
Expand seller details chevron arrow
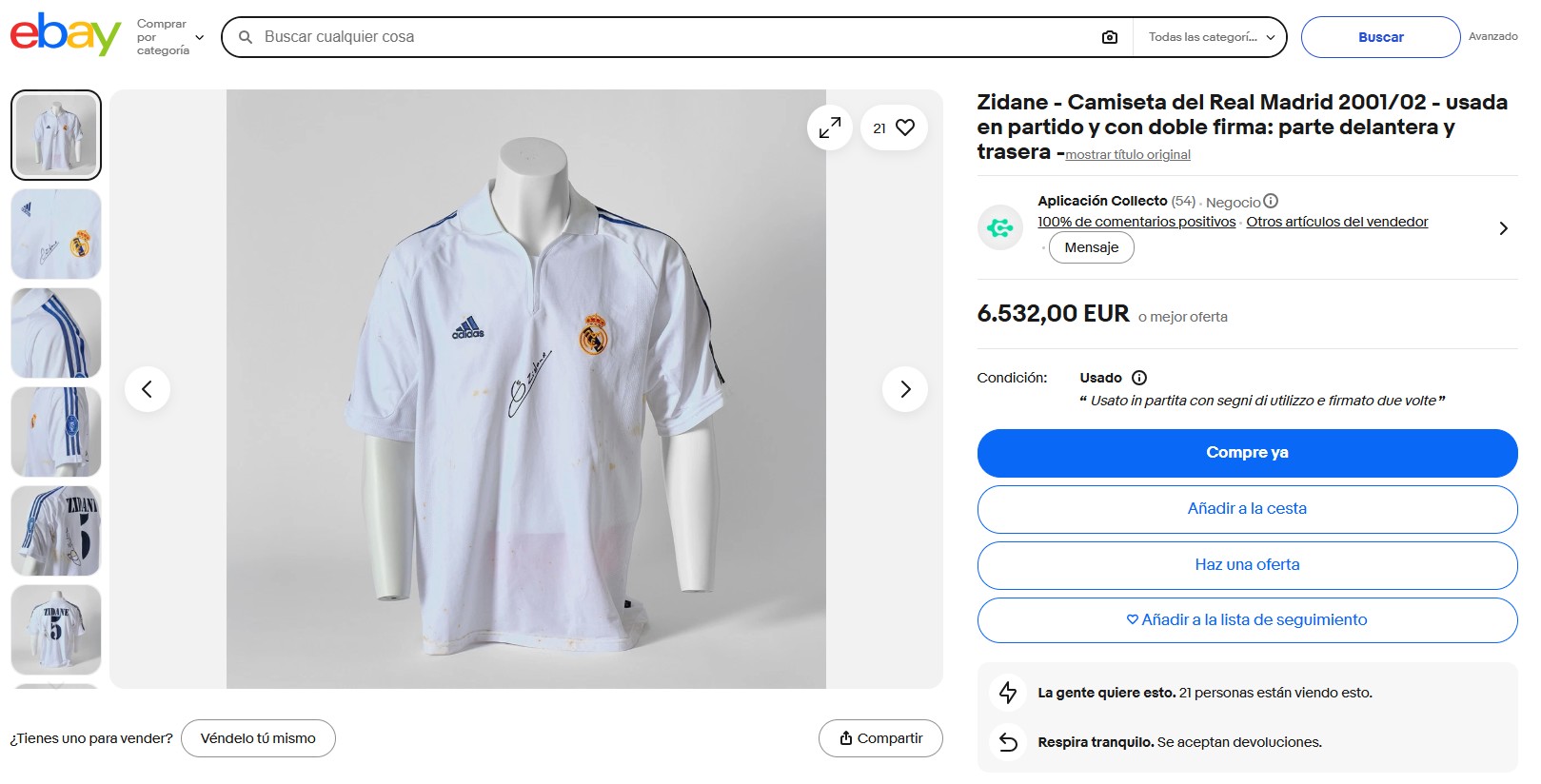point(1503,228)
